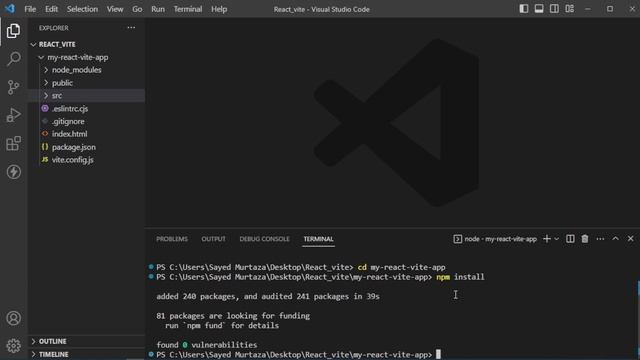This screenshot has width=640, height=360.
Task: Switch to the Output tab
Action: [213, 239]
